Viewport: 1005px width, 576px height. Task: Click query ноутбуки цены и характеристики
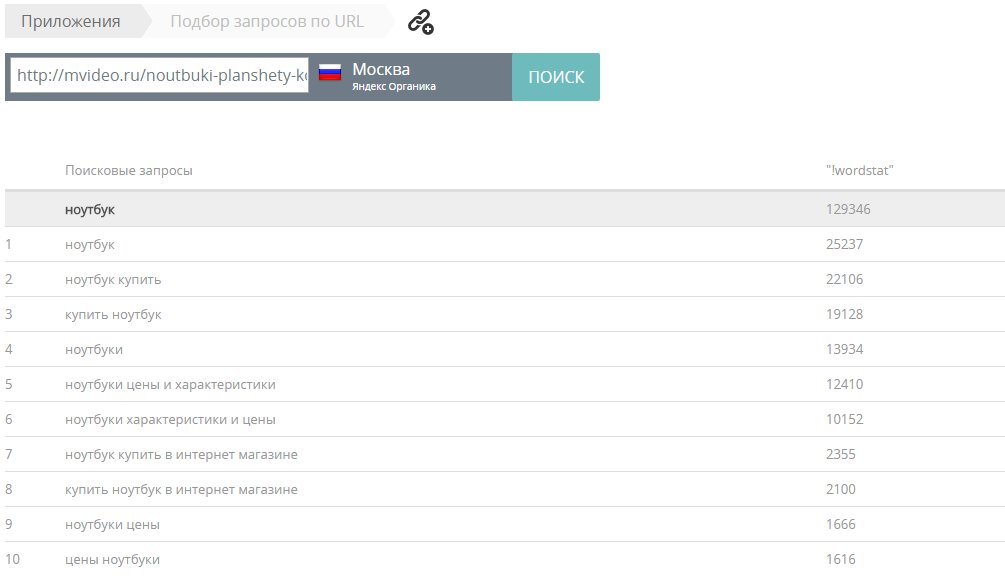pyautogui.click(x=170, y=384)
